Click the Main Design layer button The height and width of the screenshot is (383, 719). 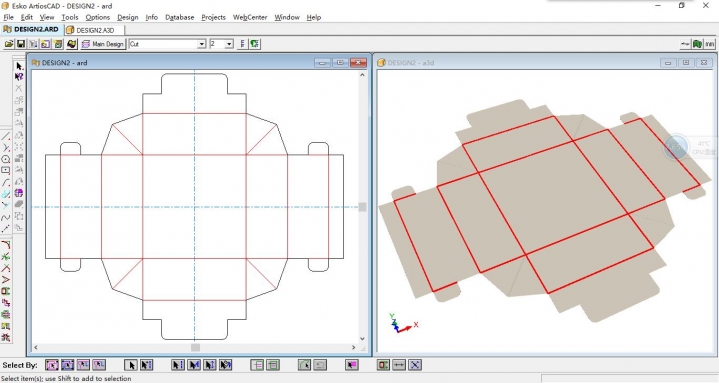pyautogui.click(x=103, y=44)
